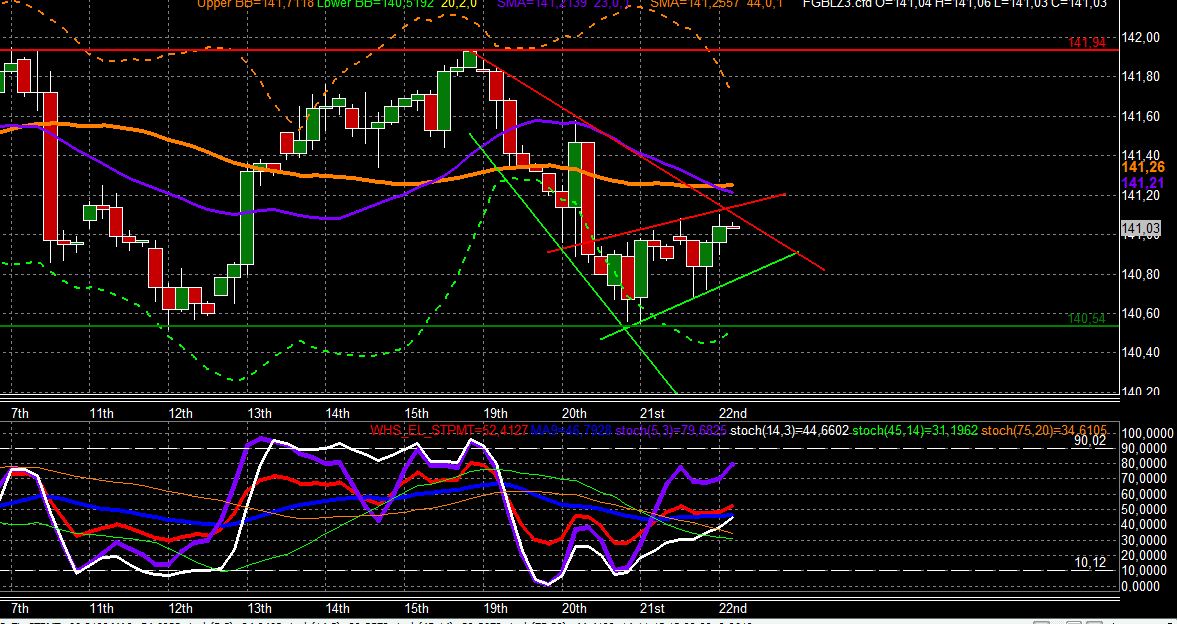Click 15th on the price chart date axis
This screenshot has width=1177, height=624.
(417, 413)
